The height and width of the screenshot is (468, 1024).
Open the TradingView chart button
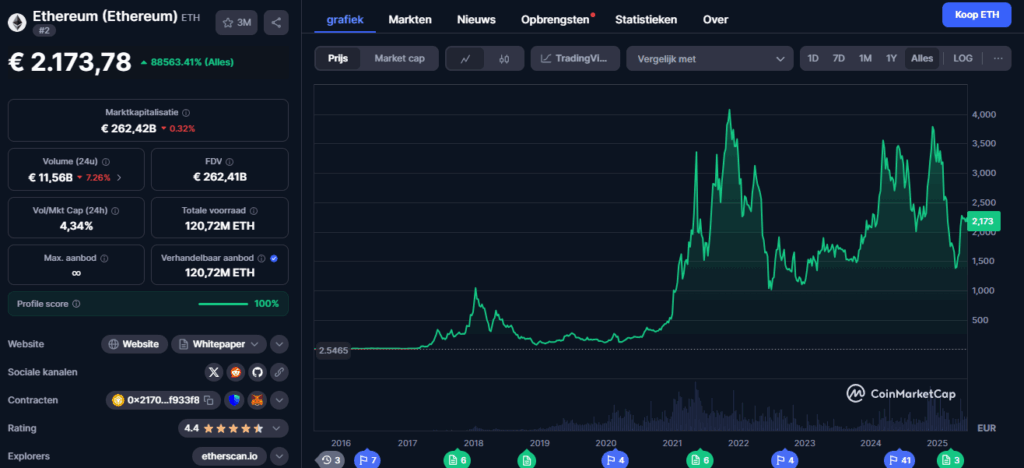(x=575, y=59)
